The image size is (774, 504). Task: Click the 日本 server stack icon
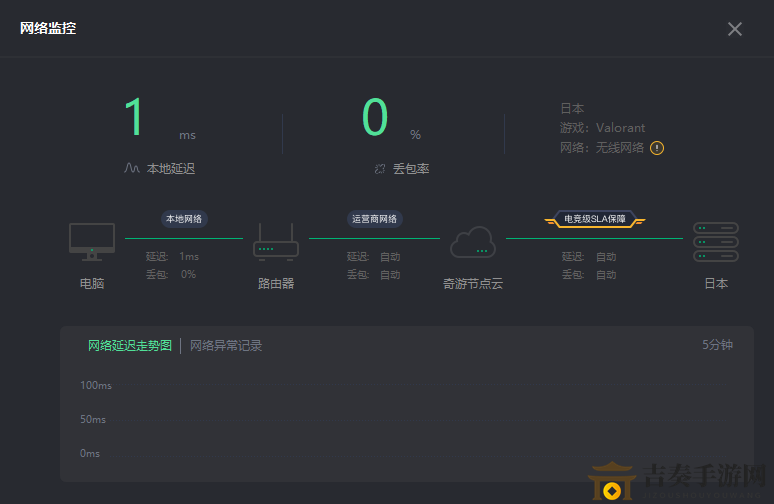coord(716,242)
